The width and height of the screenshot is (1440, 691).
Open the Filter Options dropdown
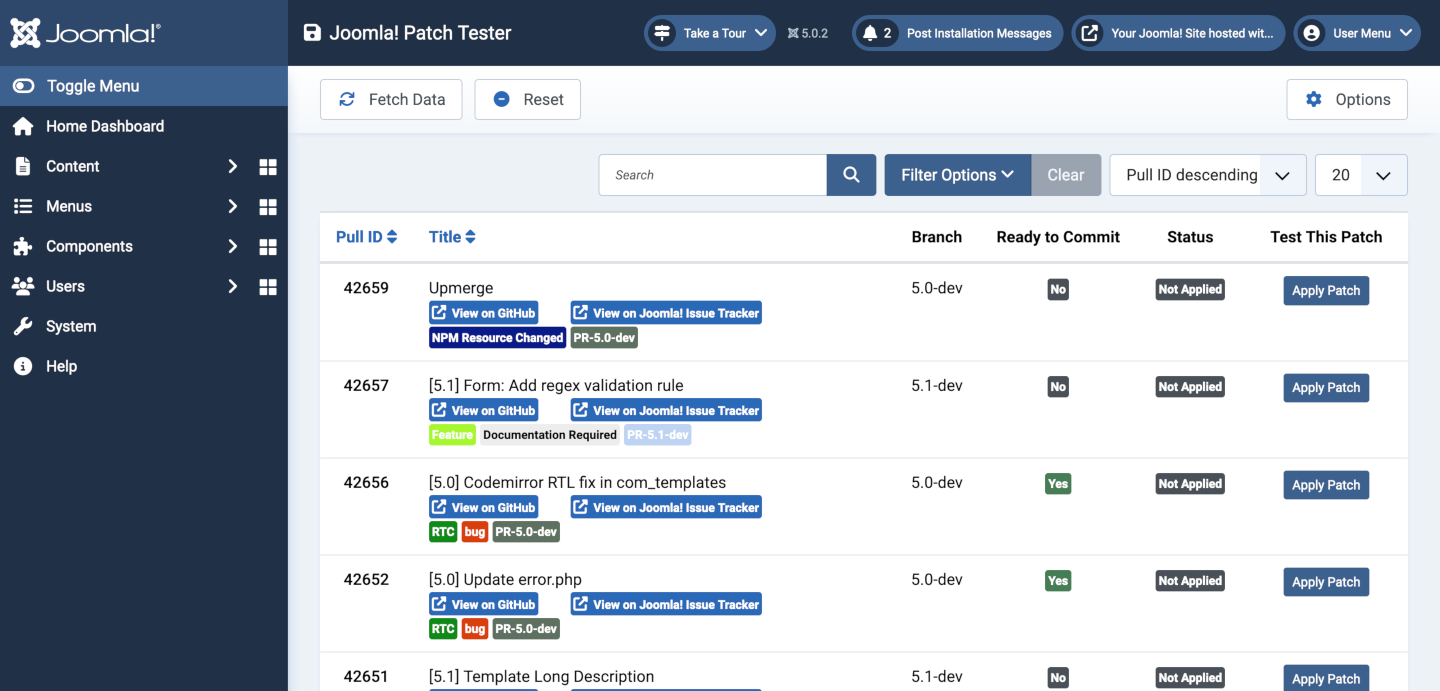click(x=956, y=174)
